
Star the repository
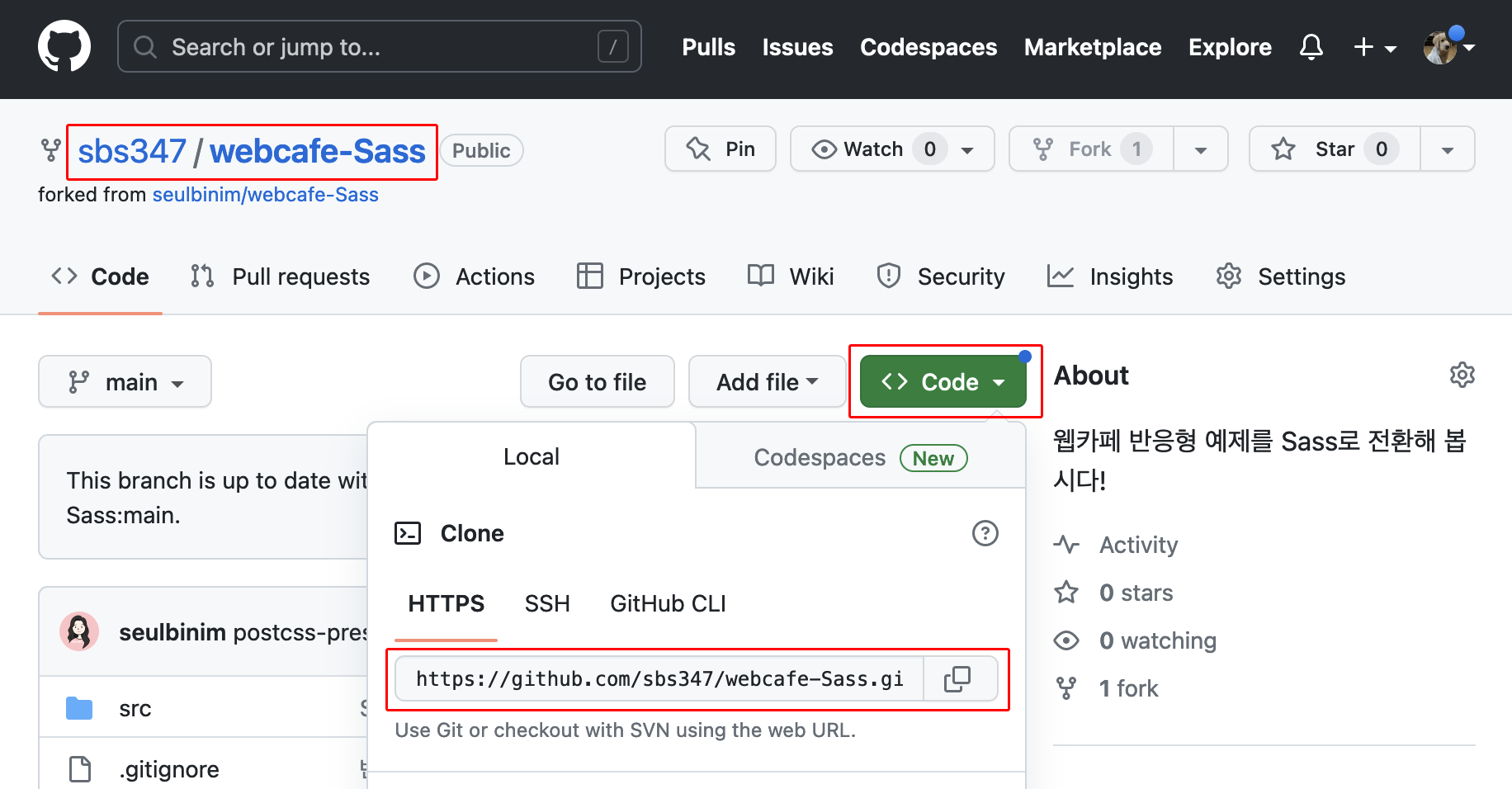[1335, 149]
